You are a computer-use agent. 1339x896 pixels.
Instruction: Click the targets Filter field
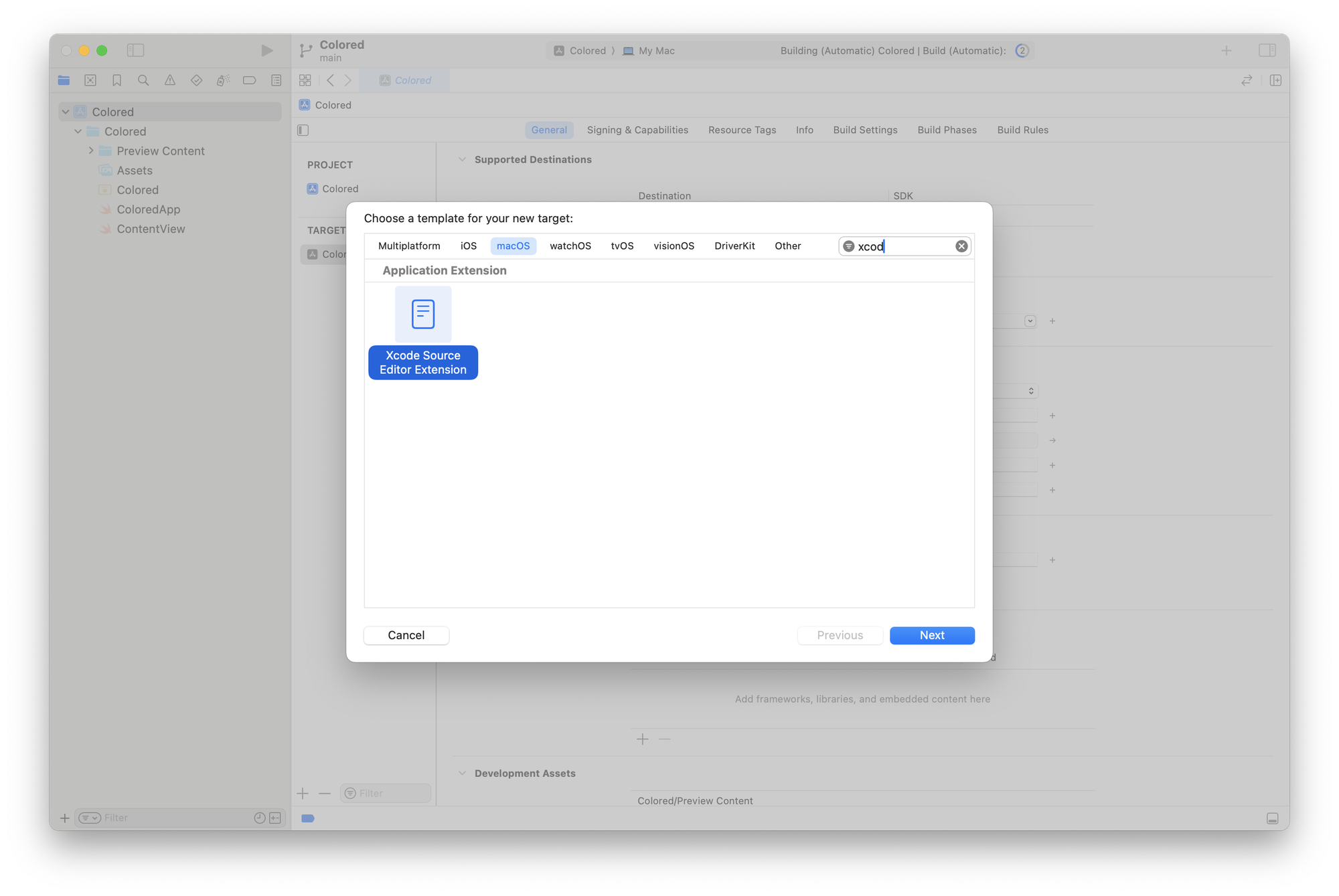tap(386, 793)
